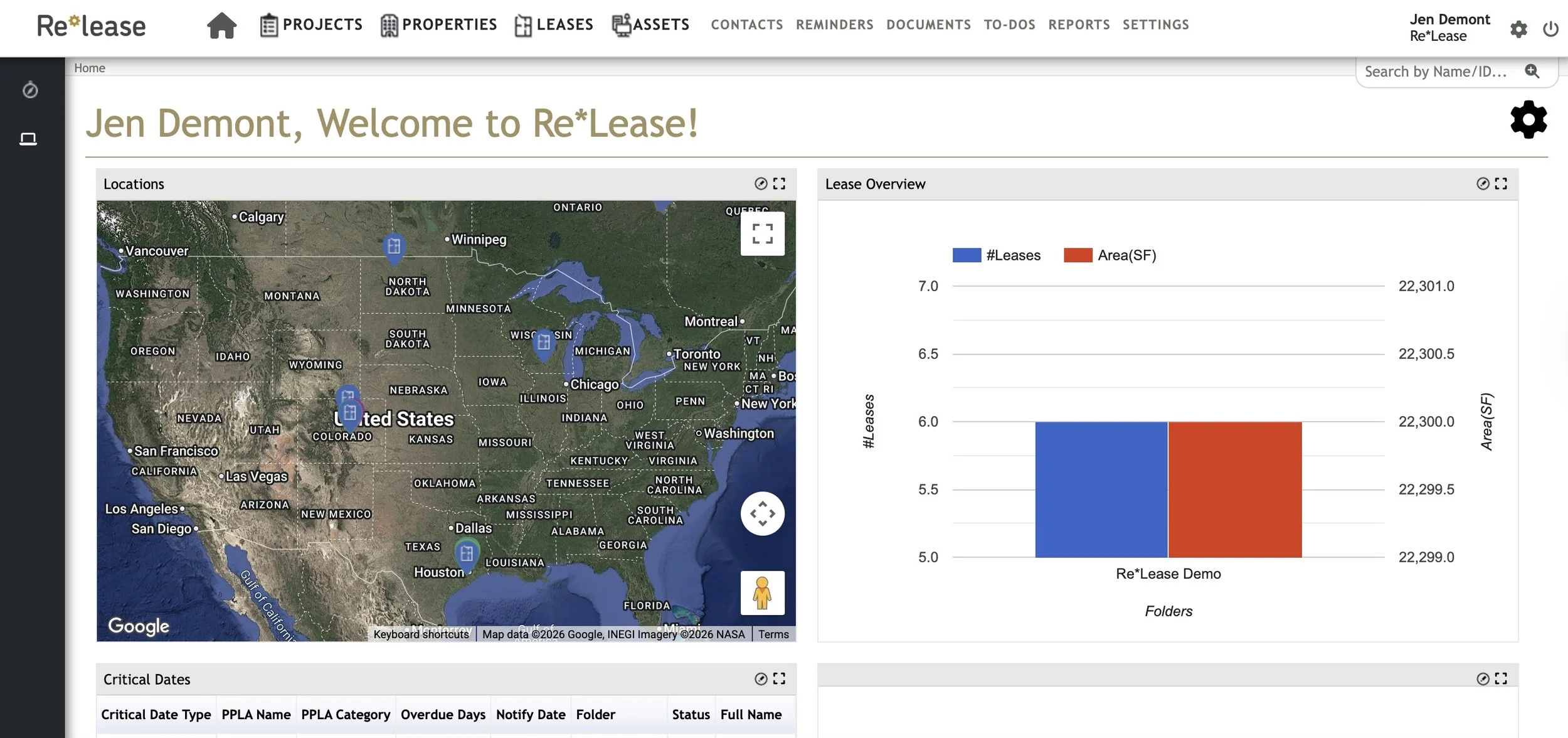Viewport: 1568px width, 738px height.
Task: Open the large dashboard settings gear
Action: point(1528,119)
